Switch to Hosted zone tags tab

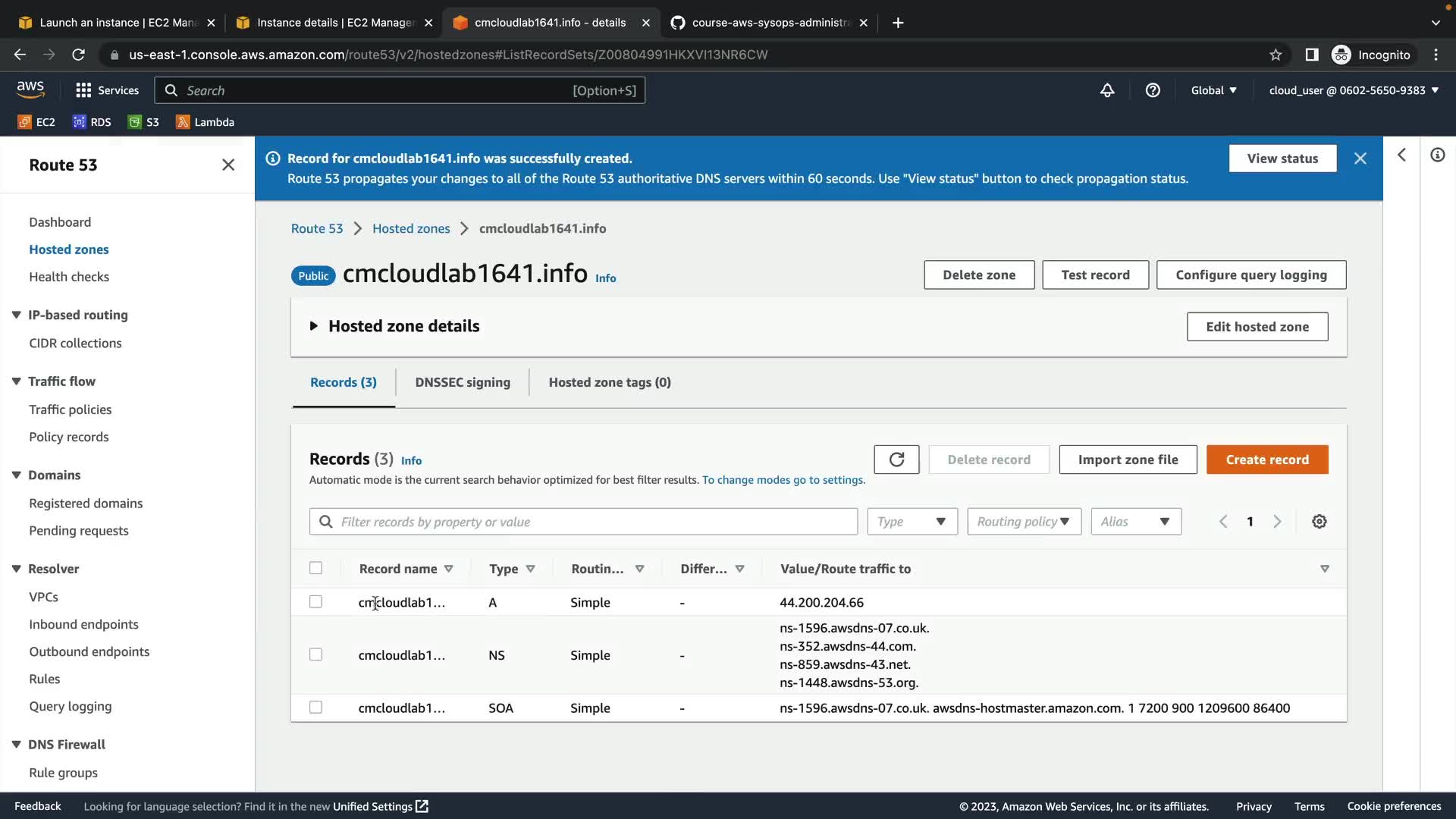610,382
